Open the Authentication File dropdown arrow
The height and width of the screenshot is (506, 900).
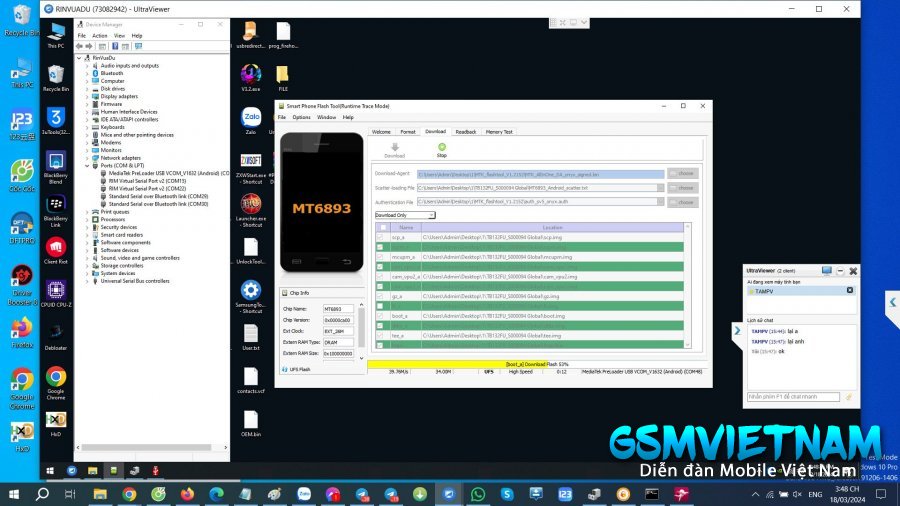point(661,201)
